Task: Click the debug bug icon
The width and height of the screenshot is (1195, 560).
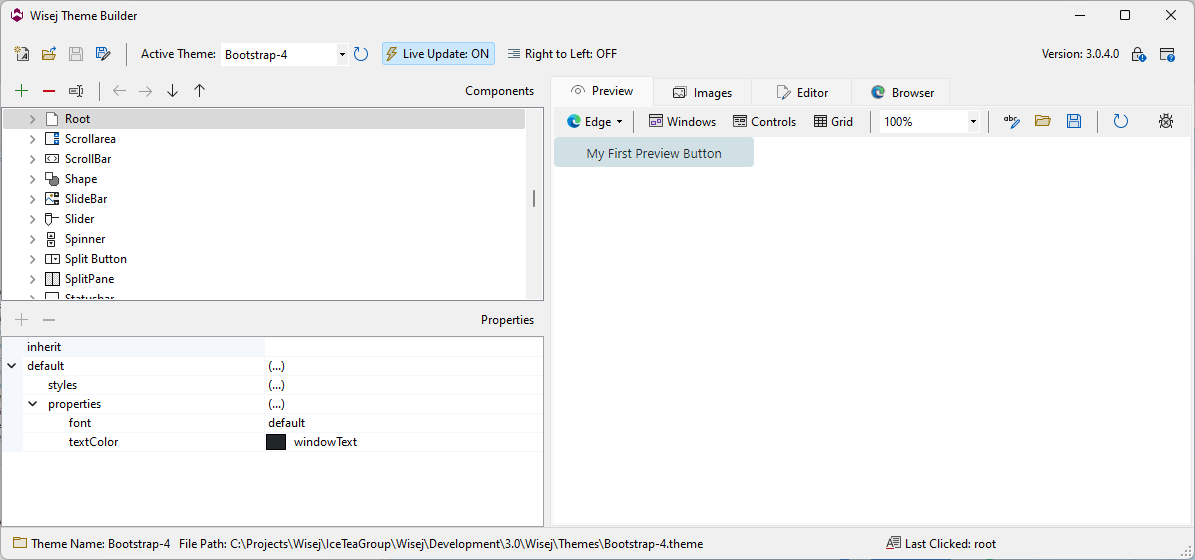Action: point(1165,121)
